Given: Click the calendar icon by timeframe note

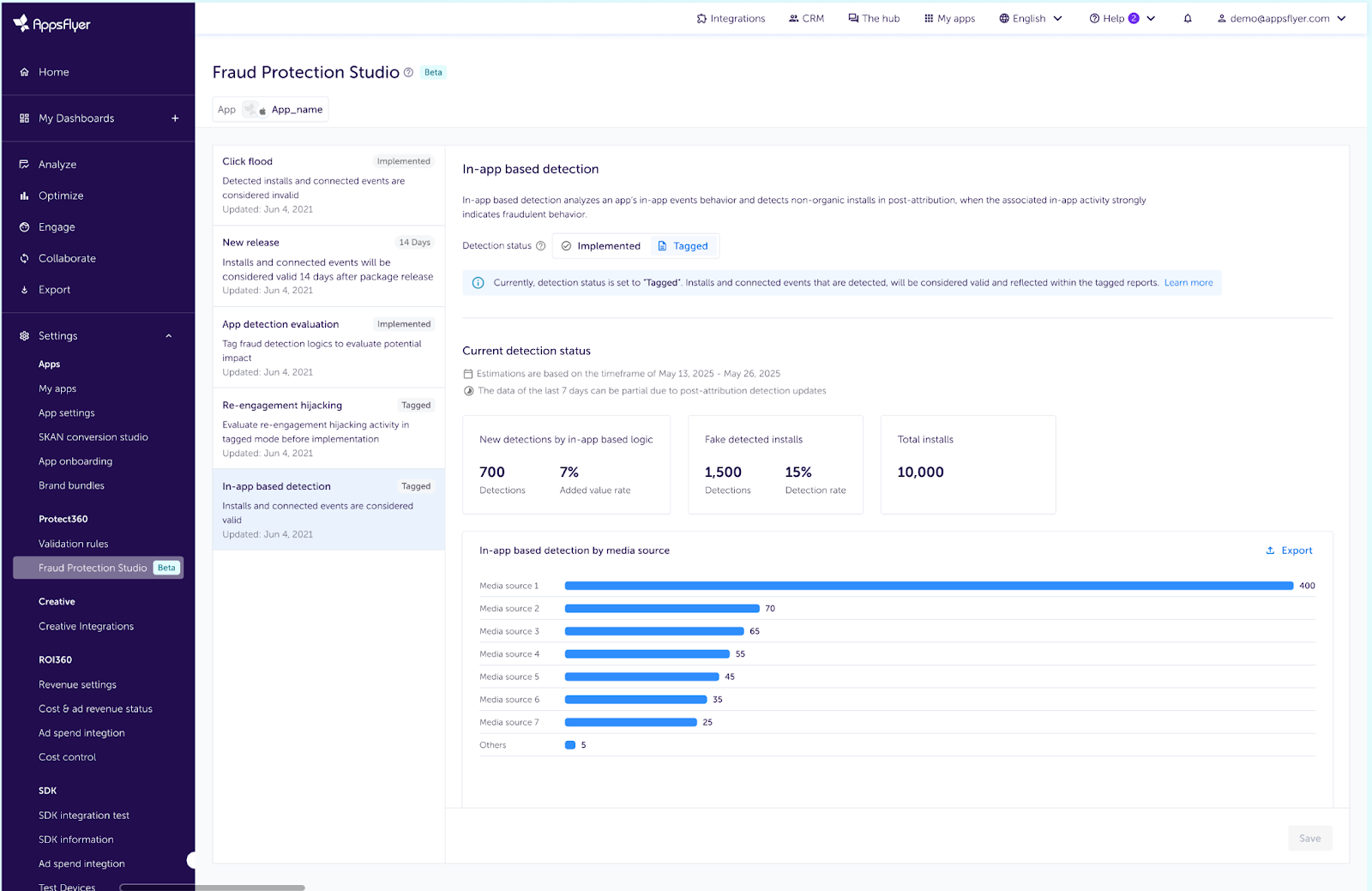Looking at the screenshot, I should tap(468, 374).
